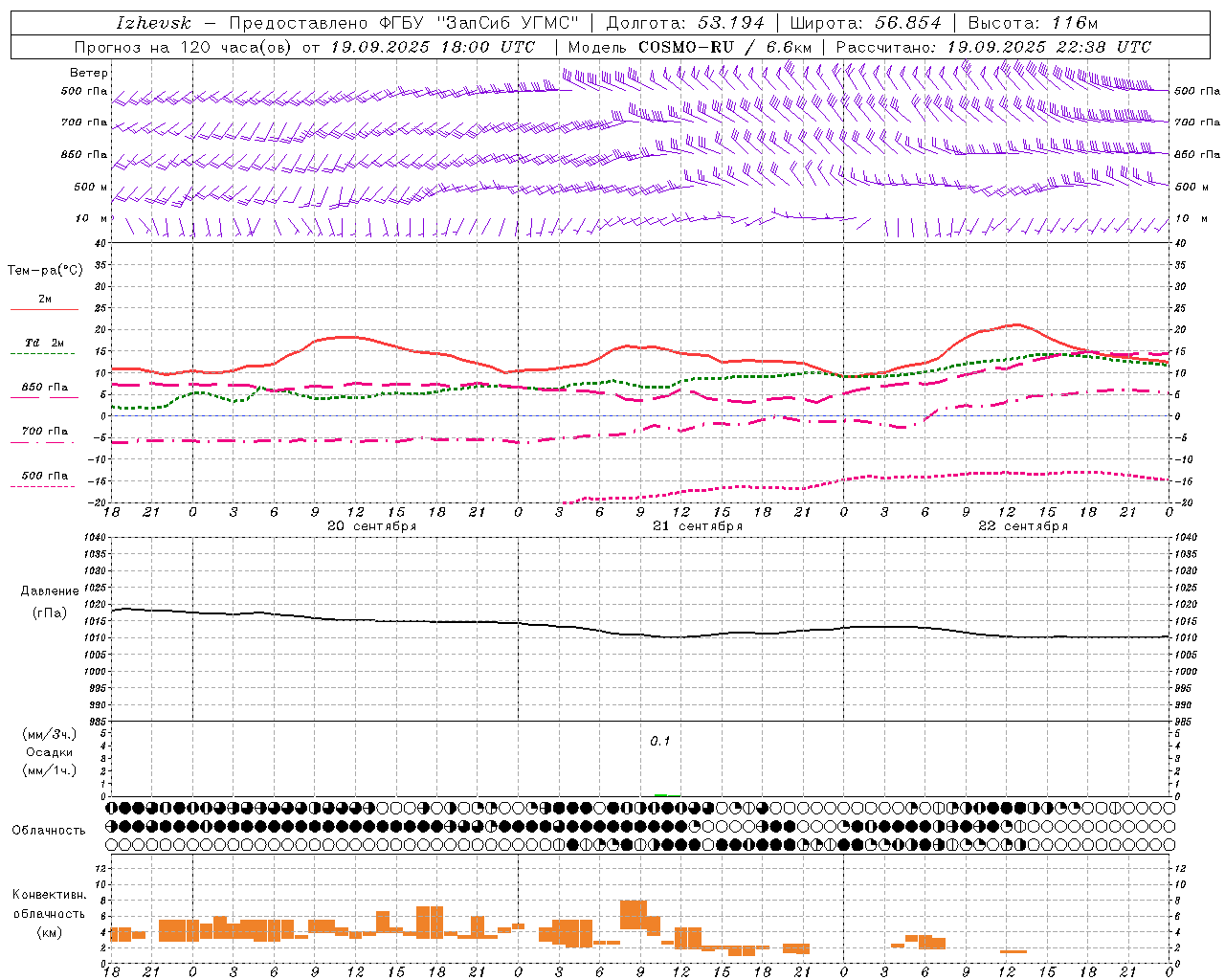Click the 22 сентября date label
1225x980 pixels.
tap(1023, 526)
